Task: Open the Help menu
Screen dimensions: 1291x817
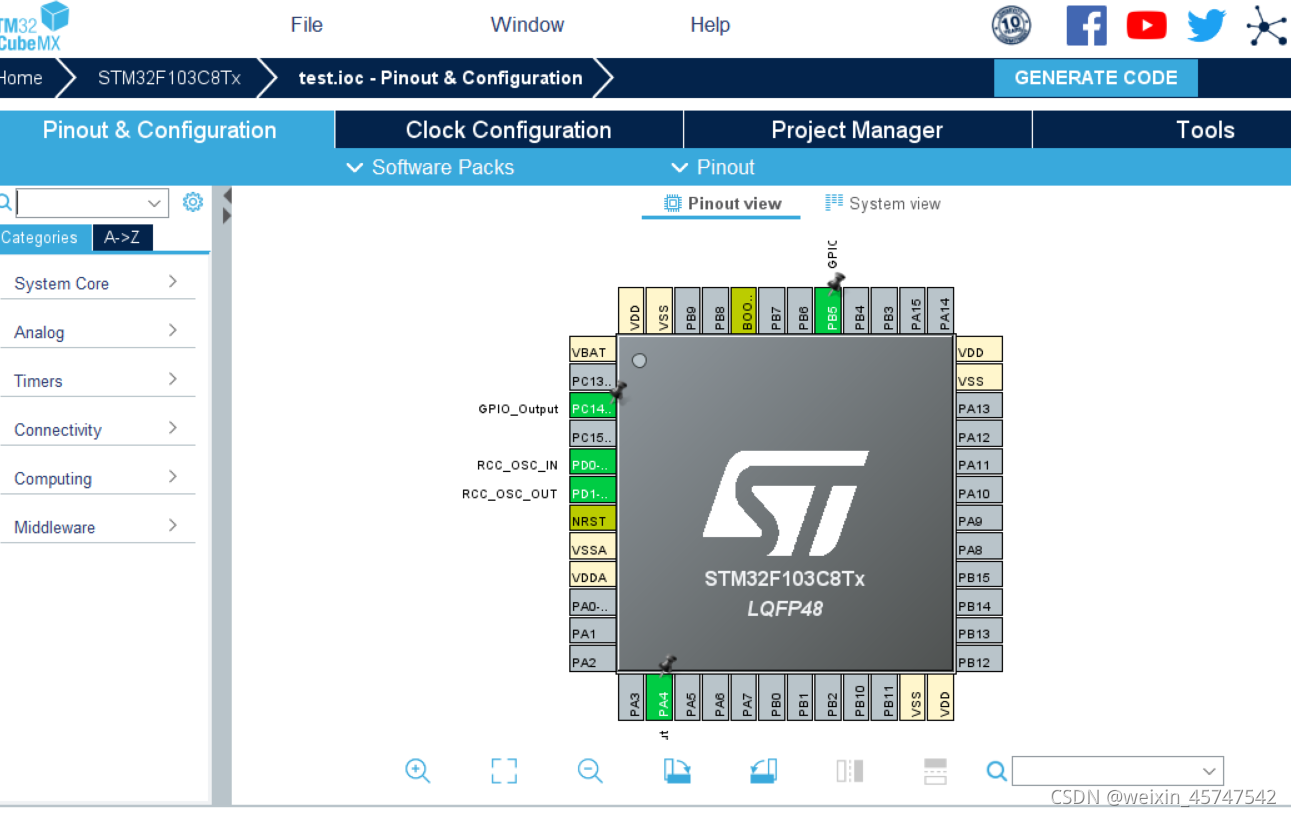Action: click(x=710, y=25)
